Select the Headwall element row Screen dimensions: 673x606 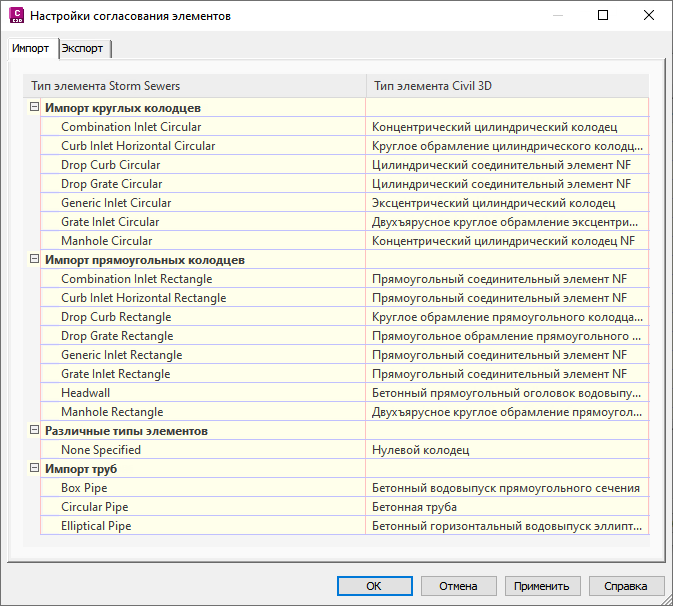pos(85,393)
